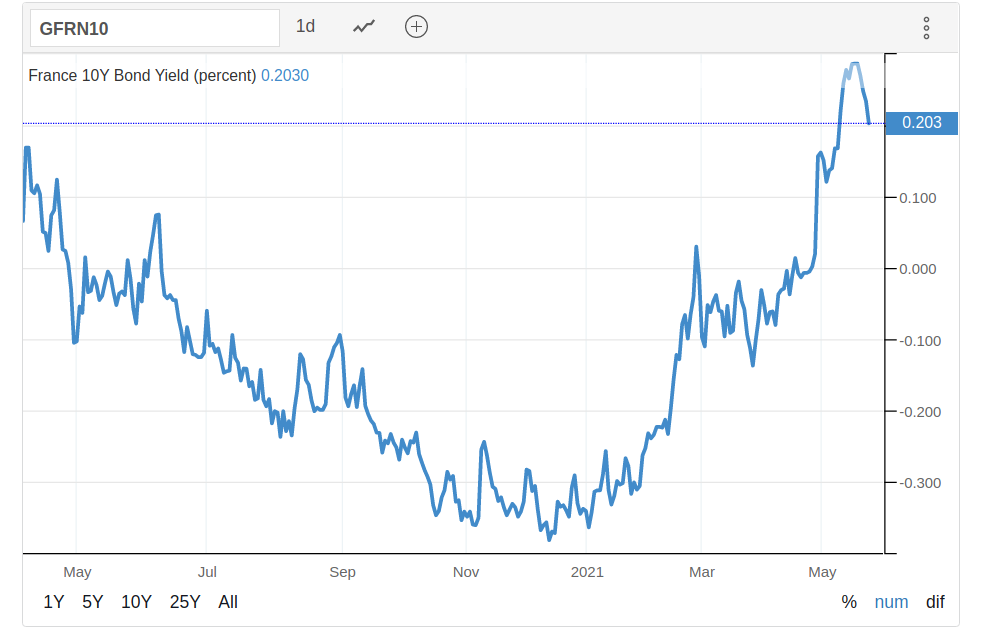Click the Mar x-axis label
Viewport: 982px width, 637px height.
pos(701,572)
